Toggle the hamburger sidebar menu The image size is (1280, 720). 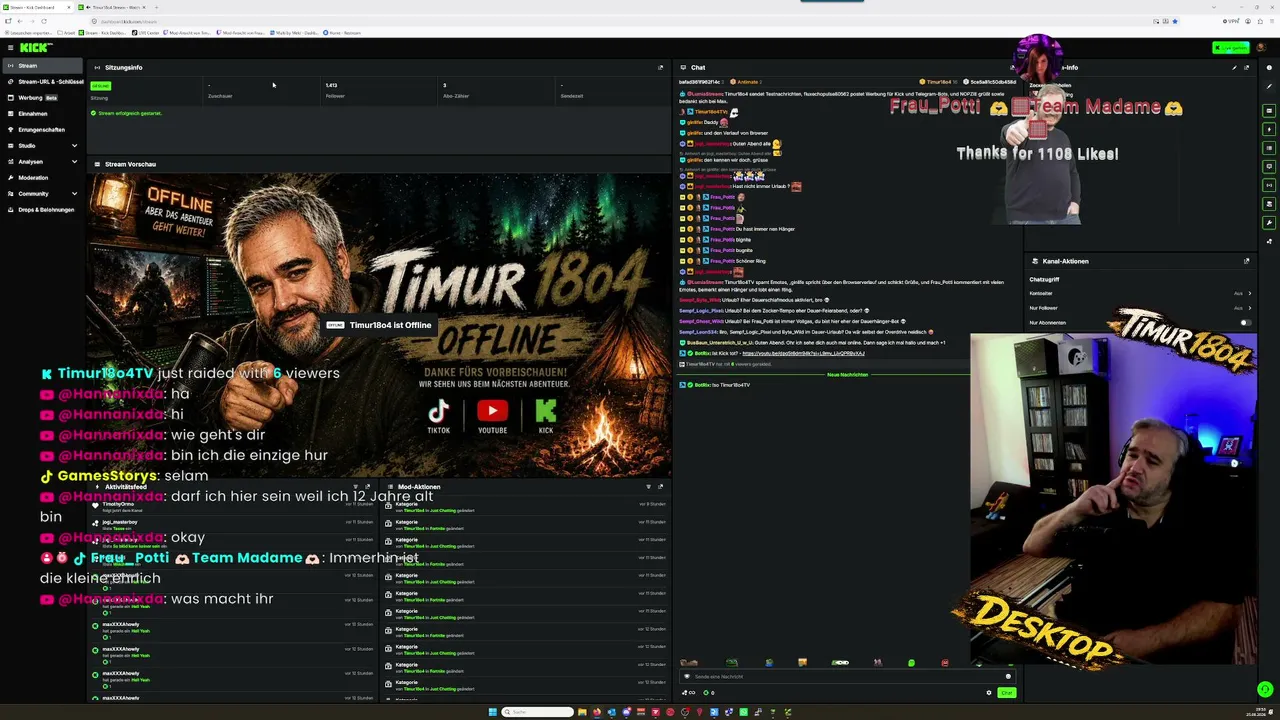click(10, 47)
